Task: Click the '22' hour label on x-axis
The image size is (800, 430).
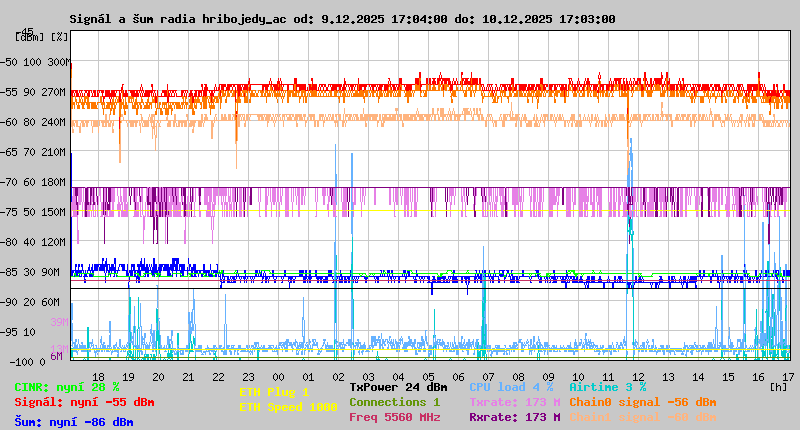Action: (218, 377)
